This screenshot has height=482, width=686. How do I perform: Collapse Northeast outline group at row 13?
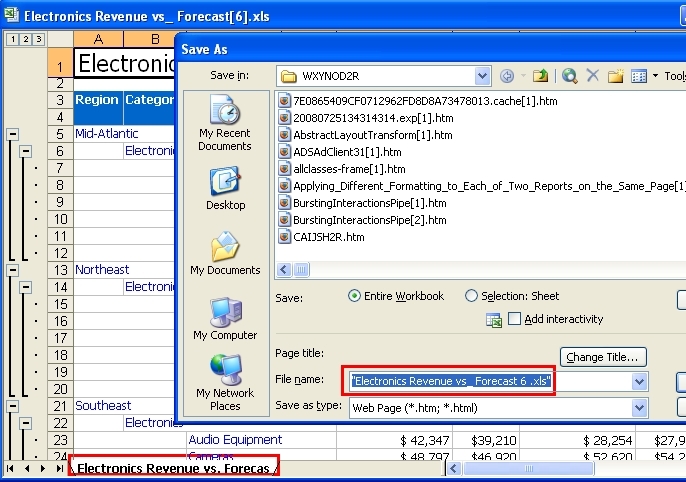pyautogui.click(x=13, y=270)
